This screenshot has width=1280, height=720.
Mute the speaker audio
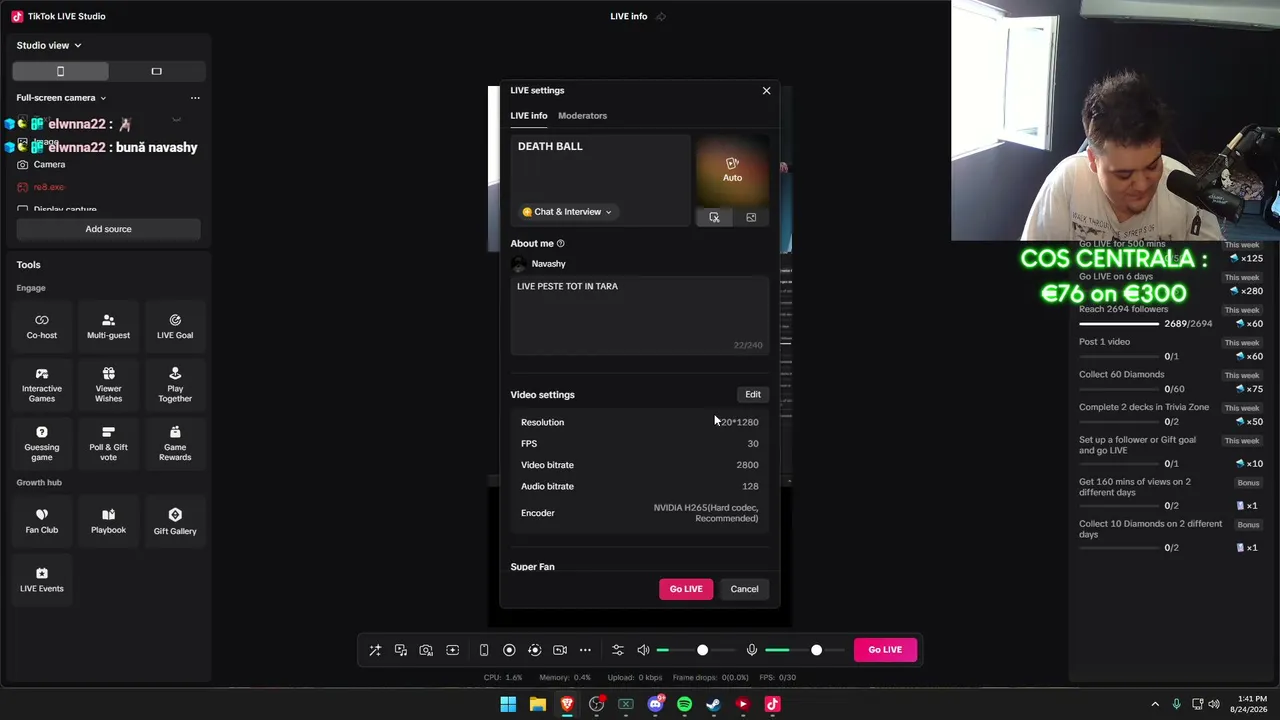pos(643,650)
